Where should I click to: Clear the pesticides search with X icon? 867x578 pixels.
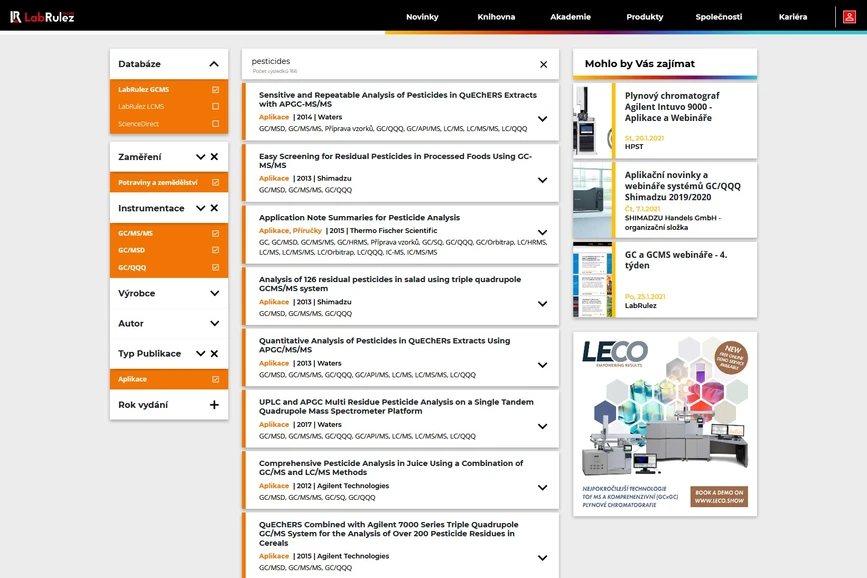543,64
